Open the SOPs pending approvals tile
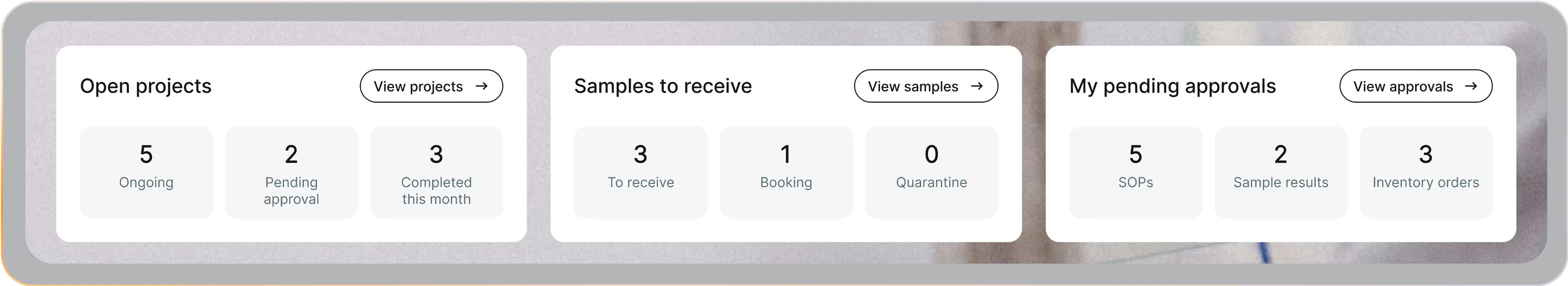 point(1135,172)
